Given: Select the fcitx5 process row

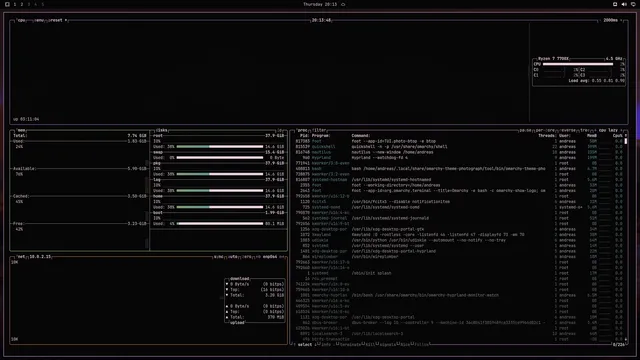Looking at the screenshot, I should point(459,202).
